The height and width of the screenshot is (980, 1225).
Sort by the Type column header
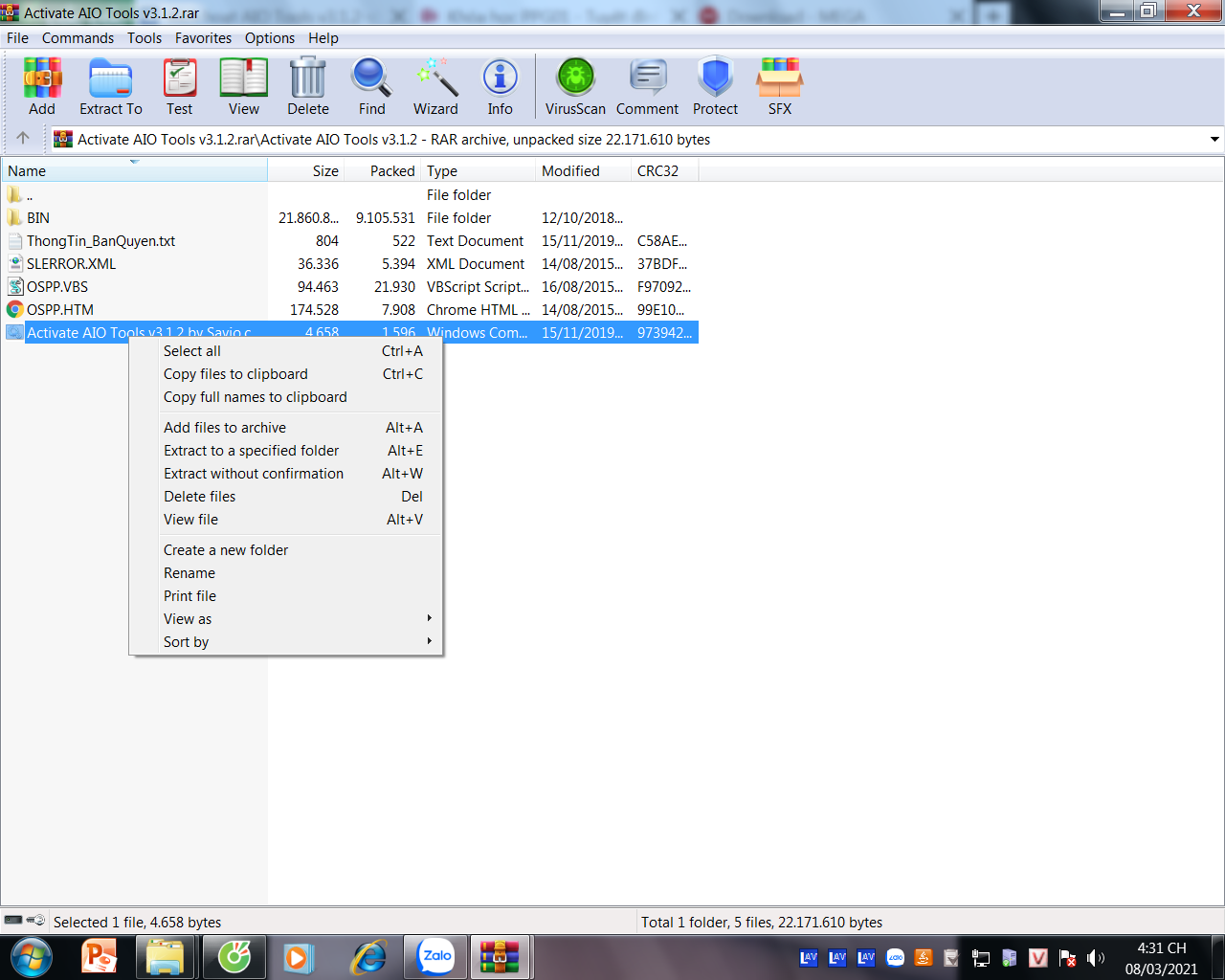pos(479,171)
